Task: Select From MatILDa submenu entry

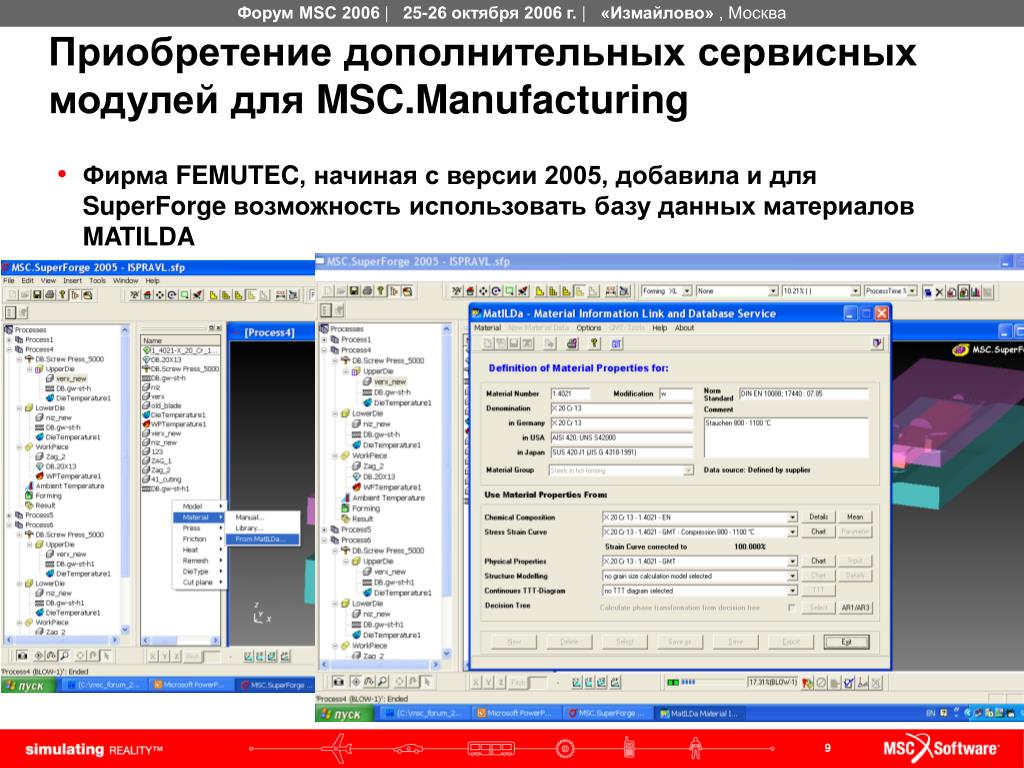Action: click(x=263, y=539)
